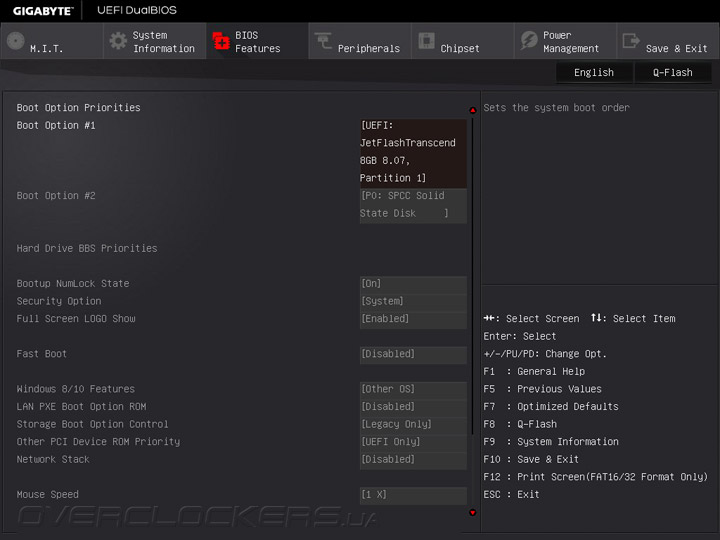Select the Full Screen LOGO Show label
The width and height of the screenshot is (720, 540).
(x=76, y=319)
